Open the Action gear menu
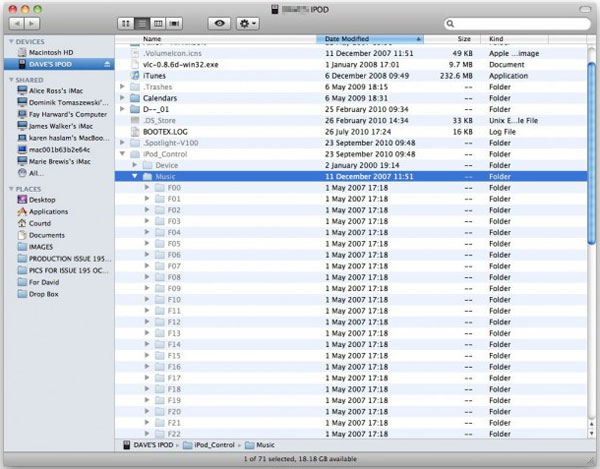 pyautogui.click(x=248, y=24)
